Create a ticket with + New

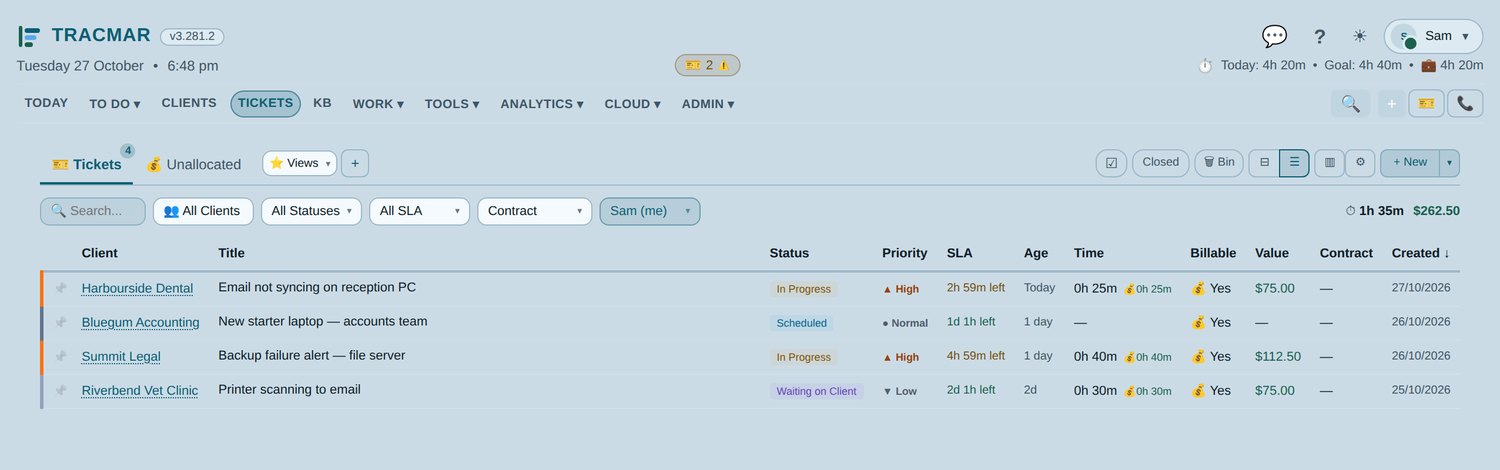(1410, 162)
